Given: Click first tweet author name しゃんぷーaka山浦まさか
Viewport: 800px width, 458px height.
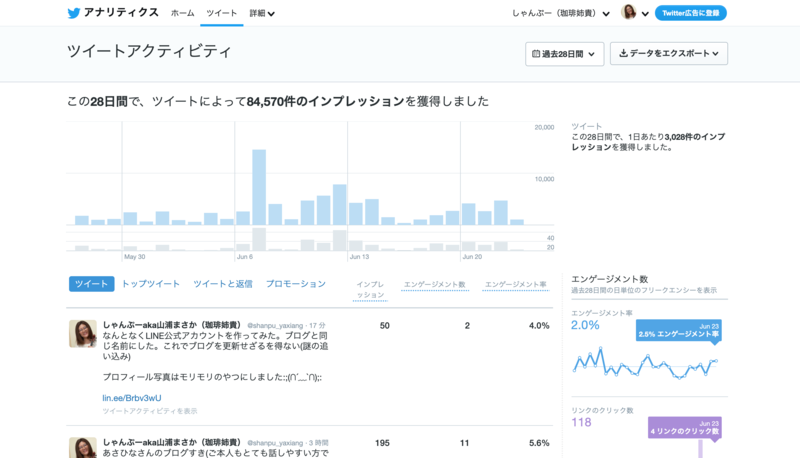Looking at the screenshot, I should 171,325.
